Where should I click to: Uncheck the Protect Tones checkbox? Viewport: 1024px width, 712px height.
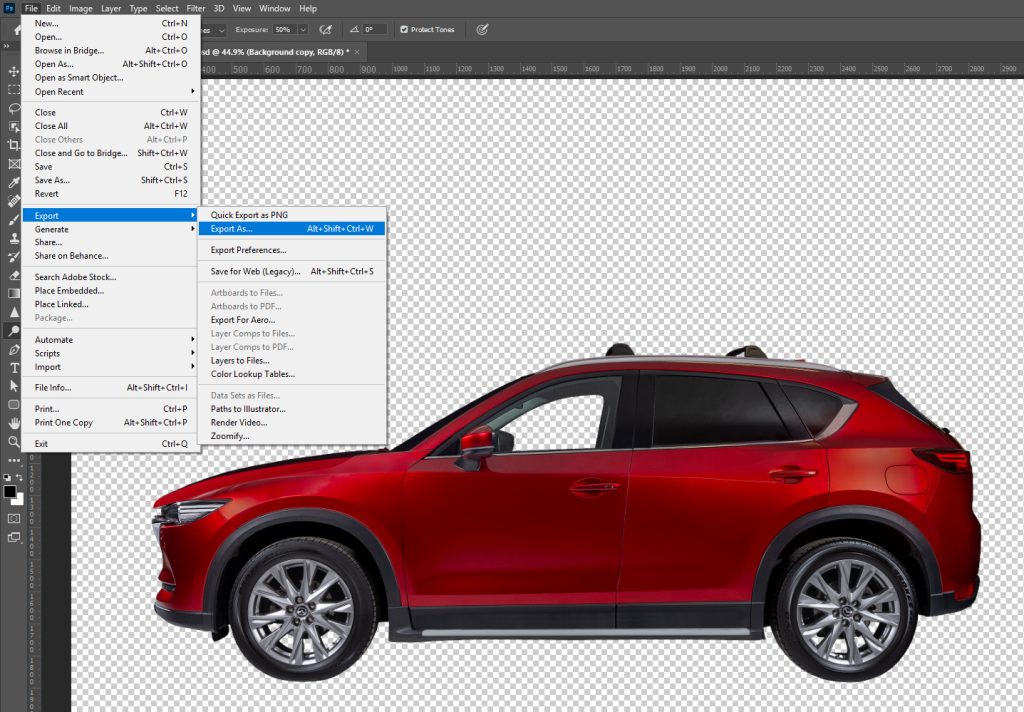pos(403,30)
